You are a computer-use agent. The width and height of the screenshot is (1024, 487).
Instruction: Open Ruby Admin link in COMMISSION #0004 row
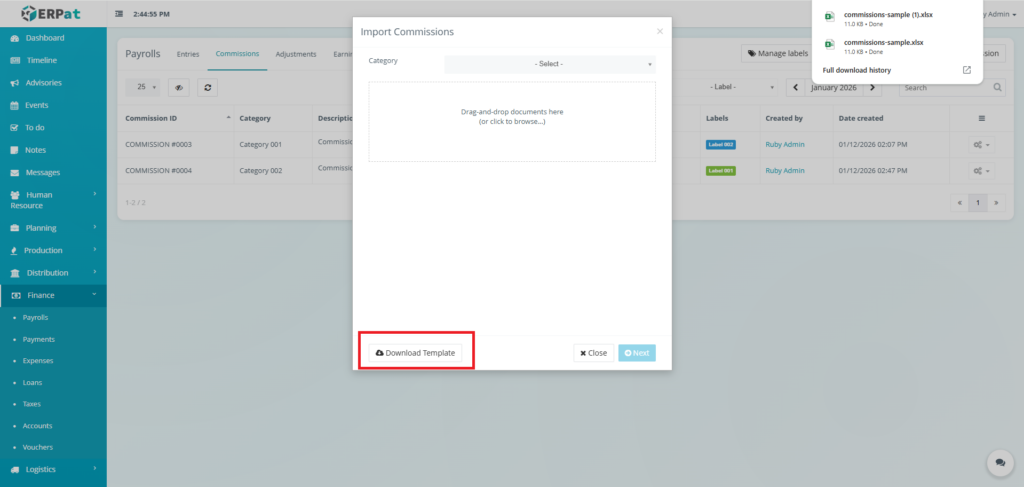click(x=785, y=170)
